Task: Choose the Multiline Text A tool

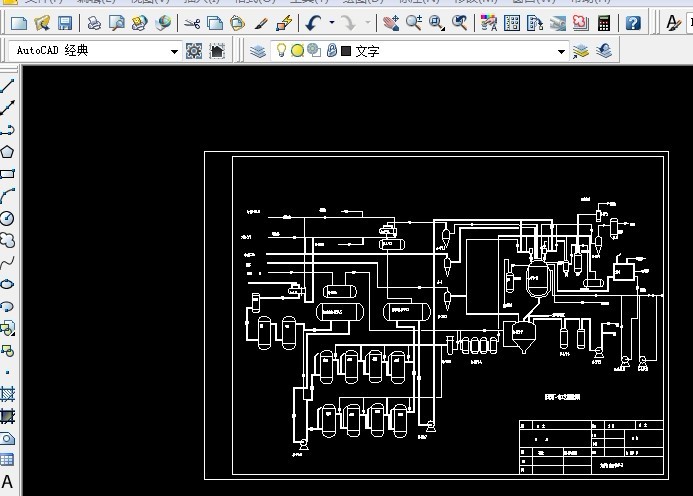Action: pos(7,482)
